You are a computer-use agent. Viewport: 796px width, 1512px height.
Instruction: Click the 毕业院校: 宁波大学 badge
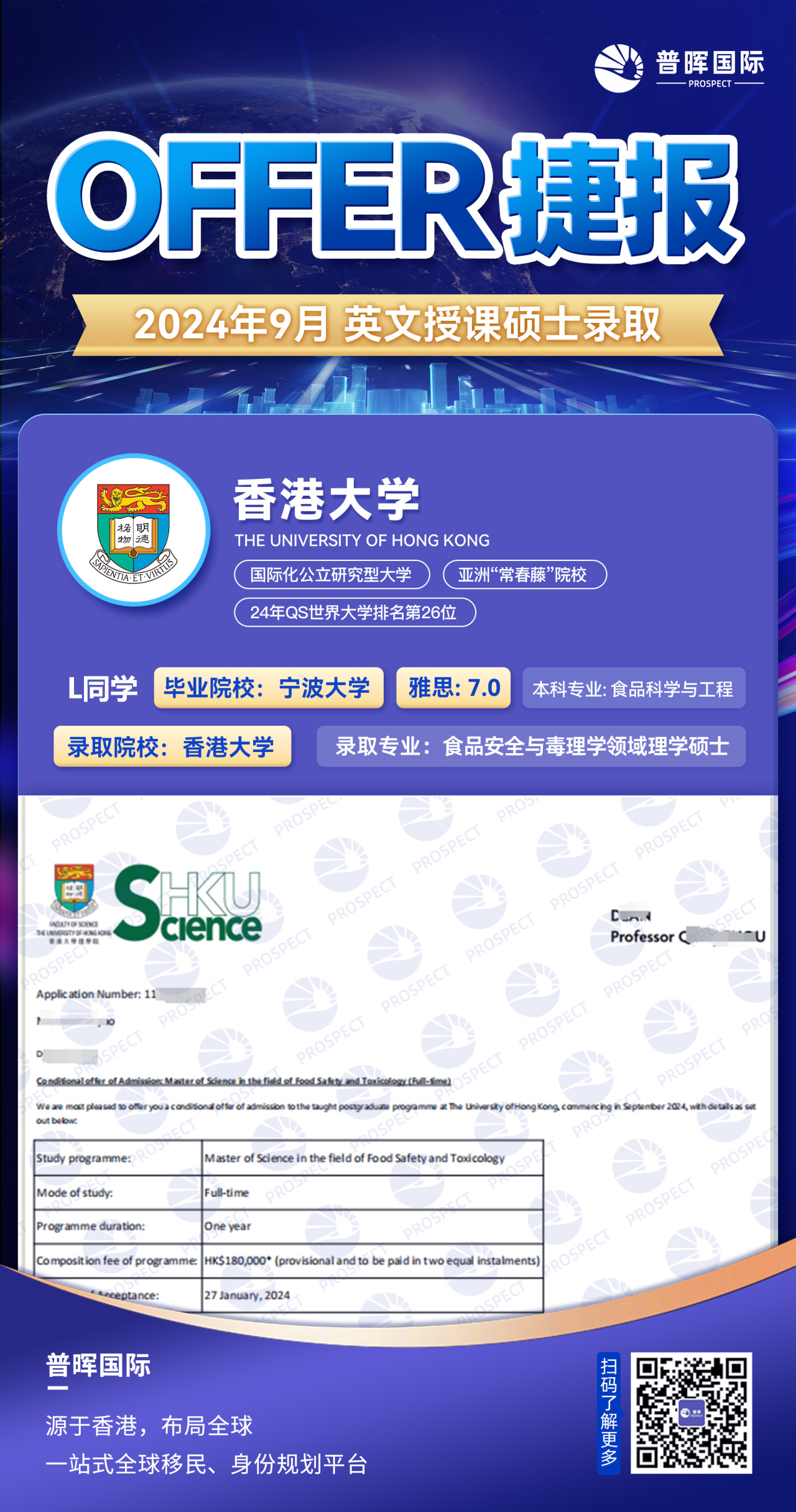click(x=269, y=688)
